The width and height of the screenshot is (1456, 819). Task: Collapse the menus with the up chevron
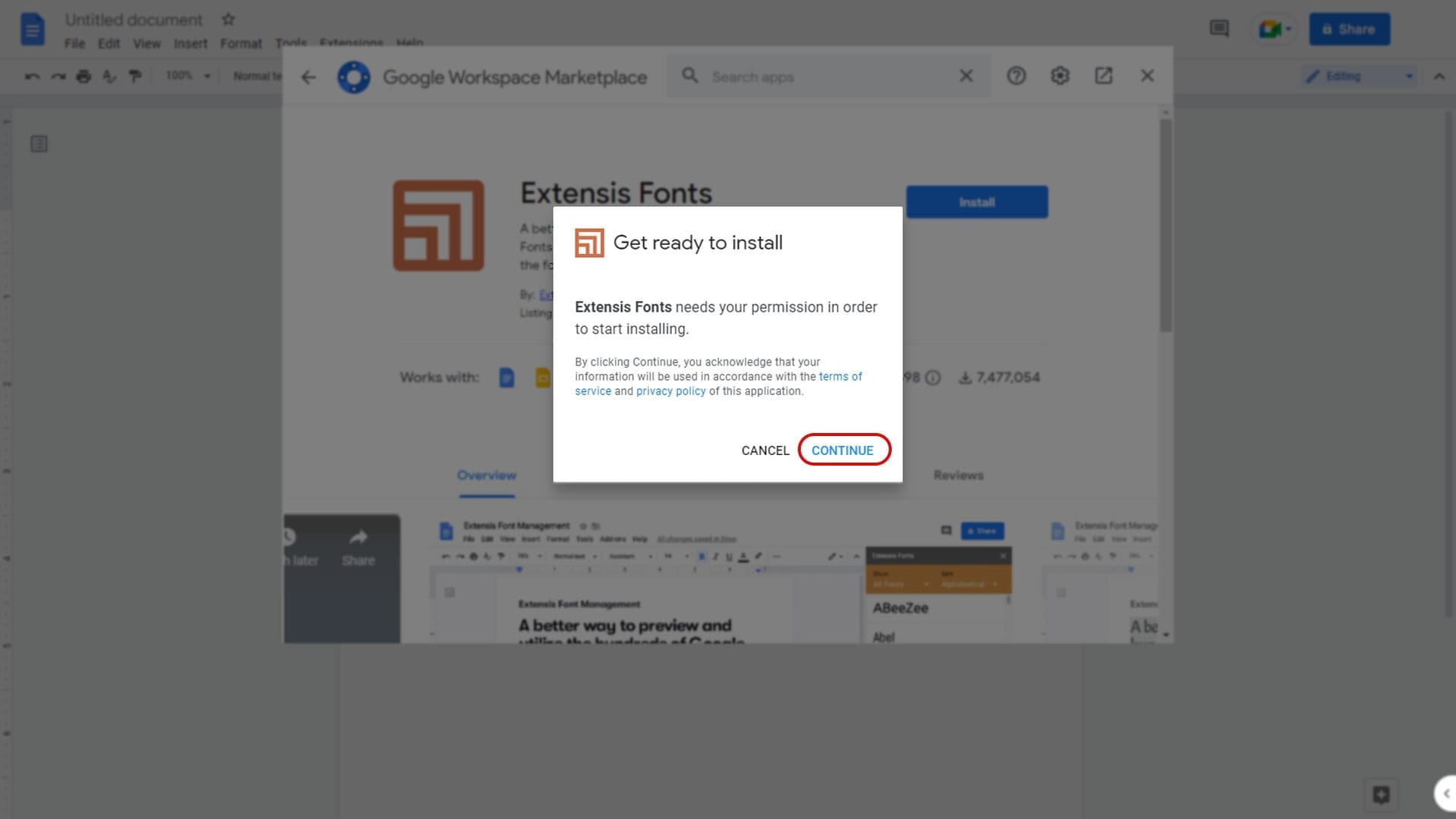coord(1439,76)
